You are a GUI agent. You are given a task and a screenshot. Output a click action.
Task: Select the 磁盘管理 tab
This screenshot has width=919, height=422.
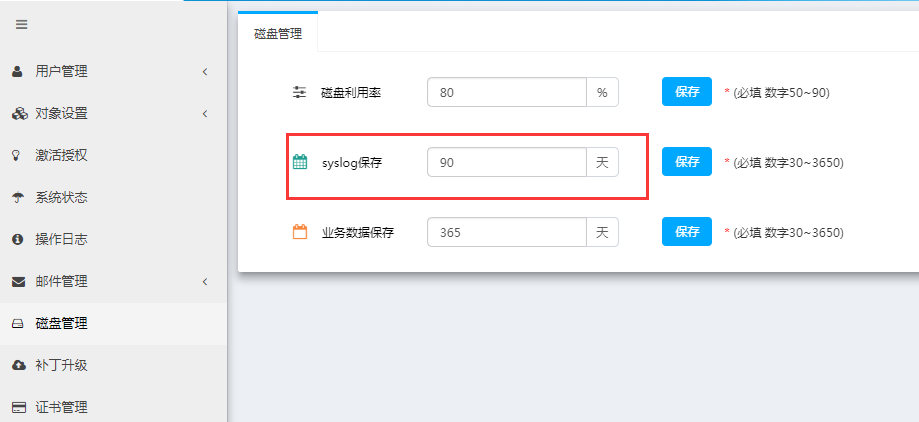tap(278, 33)
